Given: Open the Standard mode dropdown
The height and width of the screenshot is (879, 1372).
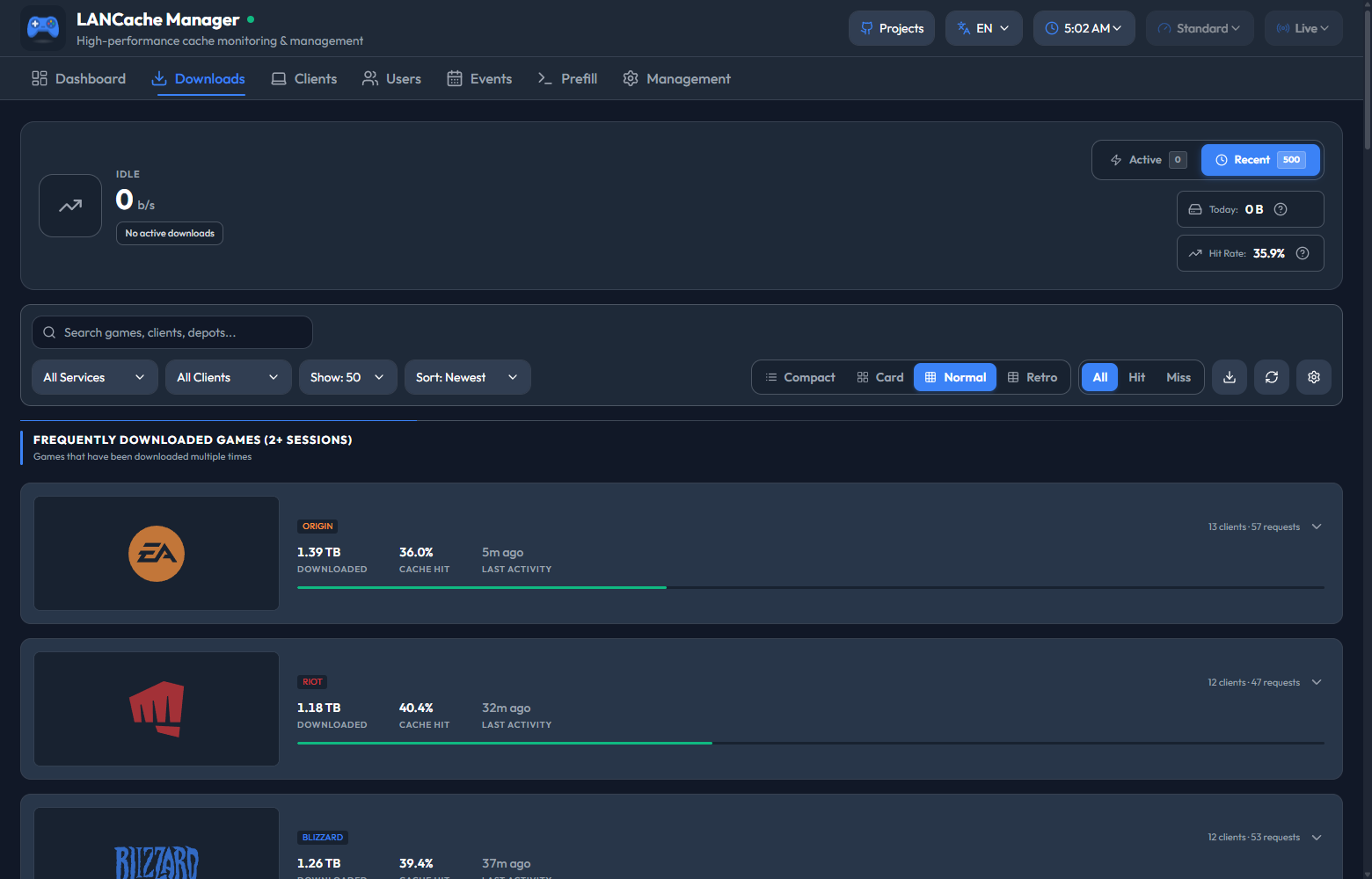Looking at the screenshot, I should [x=1200, y=28].
